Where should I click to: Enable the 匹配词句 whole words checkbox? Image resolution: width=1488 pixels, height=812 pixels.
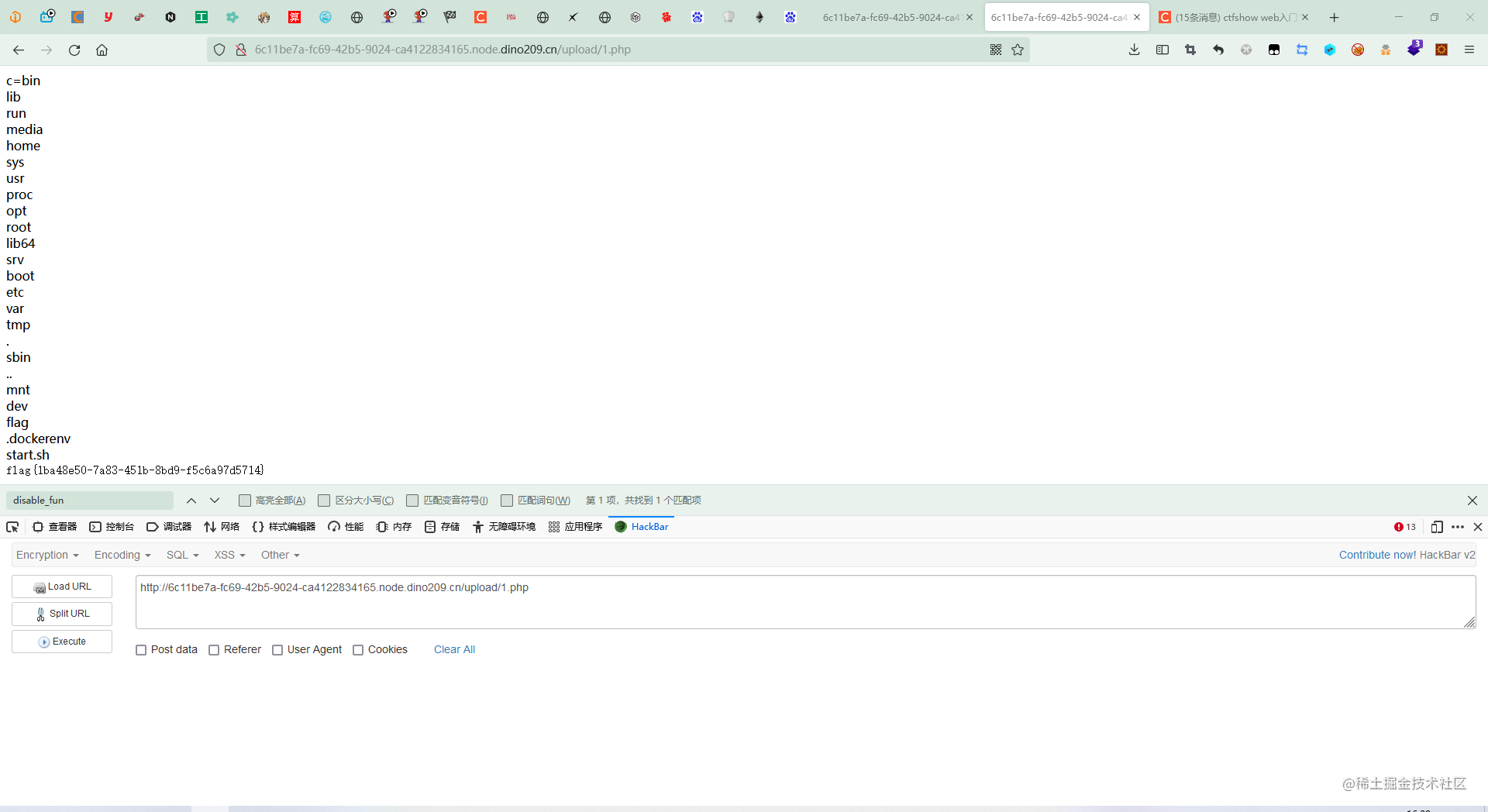tap(507, 501)
